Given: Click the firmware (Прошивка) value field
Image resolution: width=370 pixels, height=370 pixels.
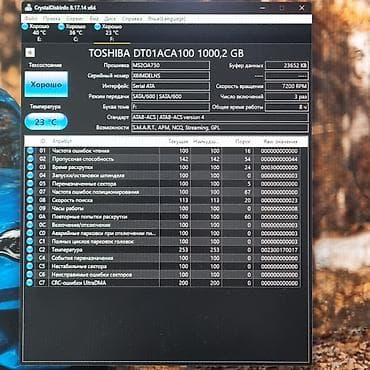Looking at the screenshot, I should pos(170,65).
